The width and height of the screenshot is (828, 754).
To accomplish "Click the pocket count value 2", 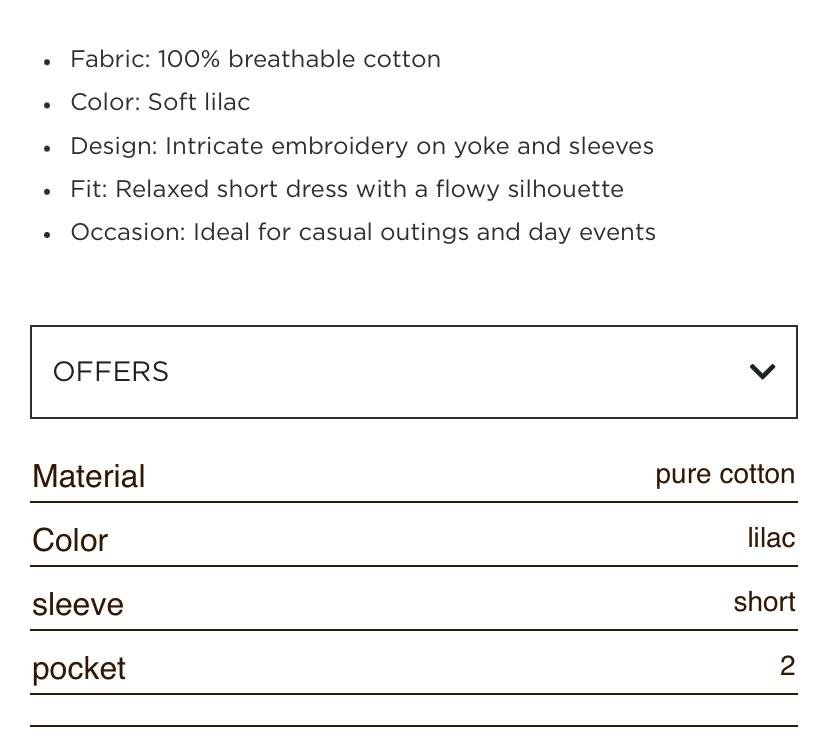I will 787,666.
